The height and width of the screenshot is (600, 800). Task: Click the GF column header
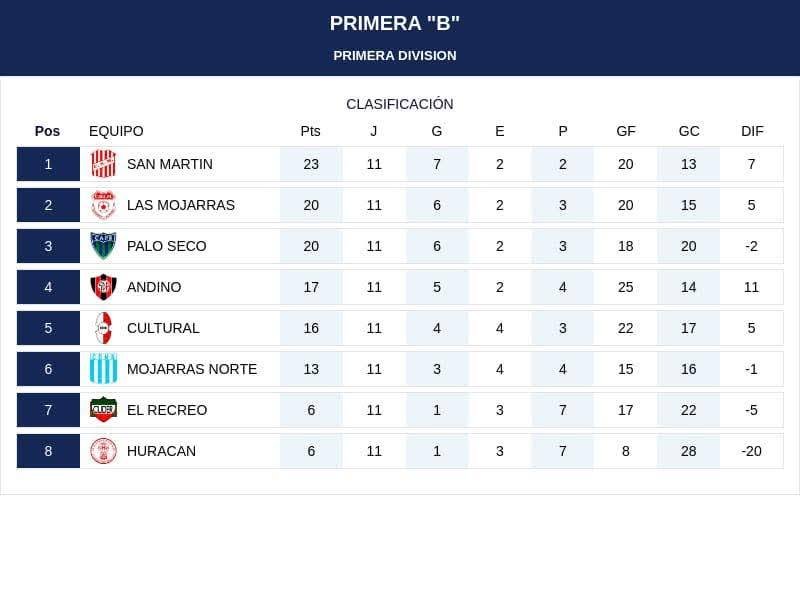pos(626,131)
